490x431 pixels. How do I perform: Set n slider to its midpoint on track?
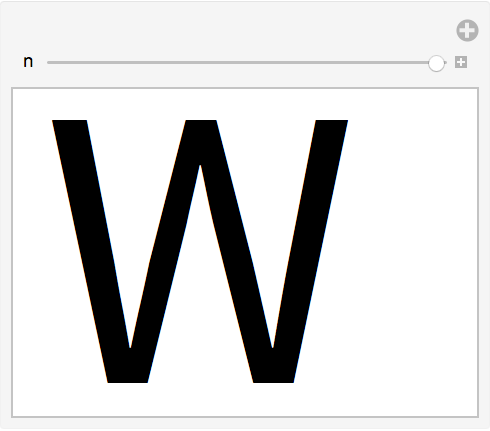pos(247,62)
